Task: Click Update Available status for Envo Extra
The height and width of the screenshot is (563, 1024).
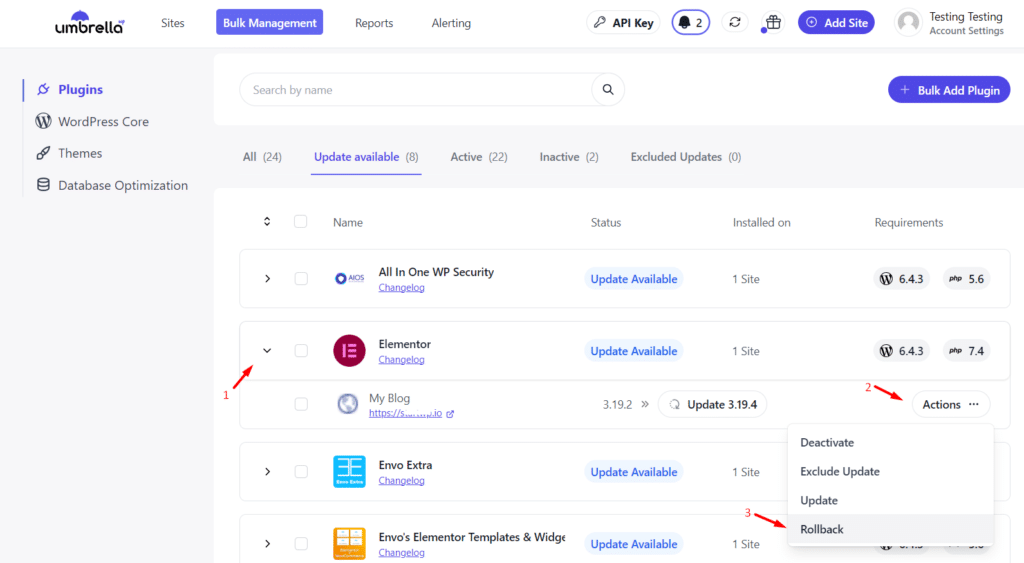Action: pyautogui.click(x=633, y=472)
